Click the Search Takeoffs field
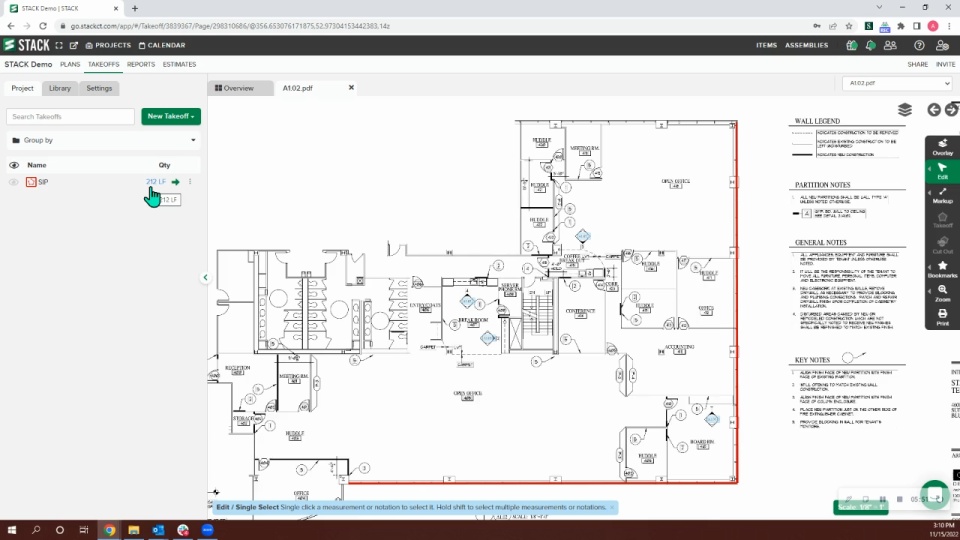Viewport: 960px width, 540px height. pyautogui.click(x=70, y=116)
